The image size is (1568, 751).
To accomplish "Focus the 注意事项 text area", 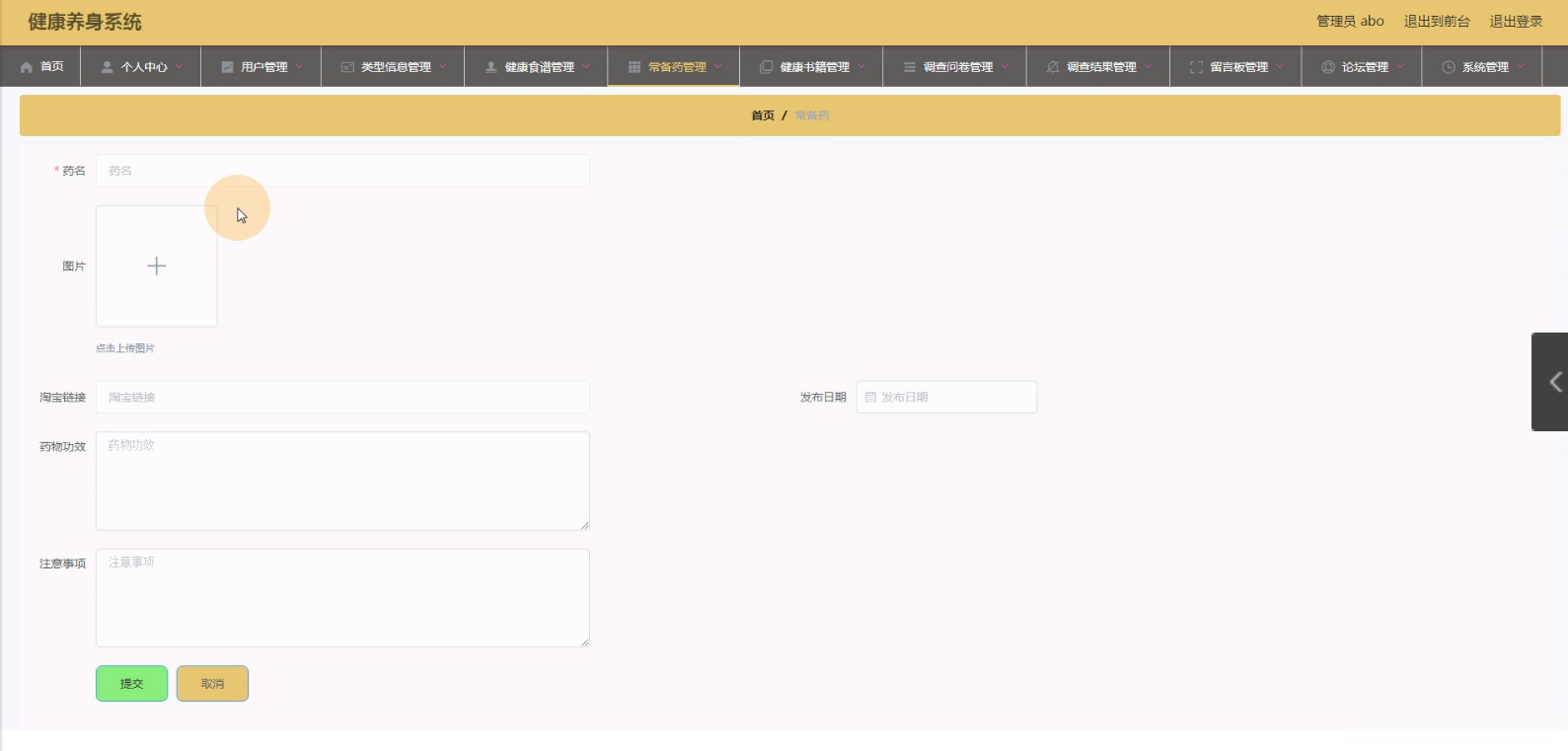I will point(342,598).
